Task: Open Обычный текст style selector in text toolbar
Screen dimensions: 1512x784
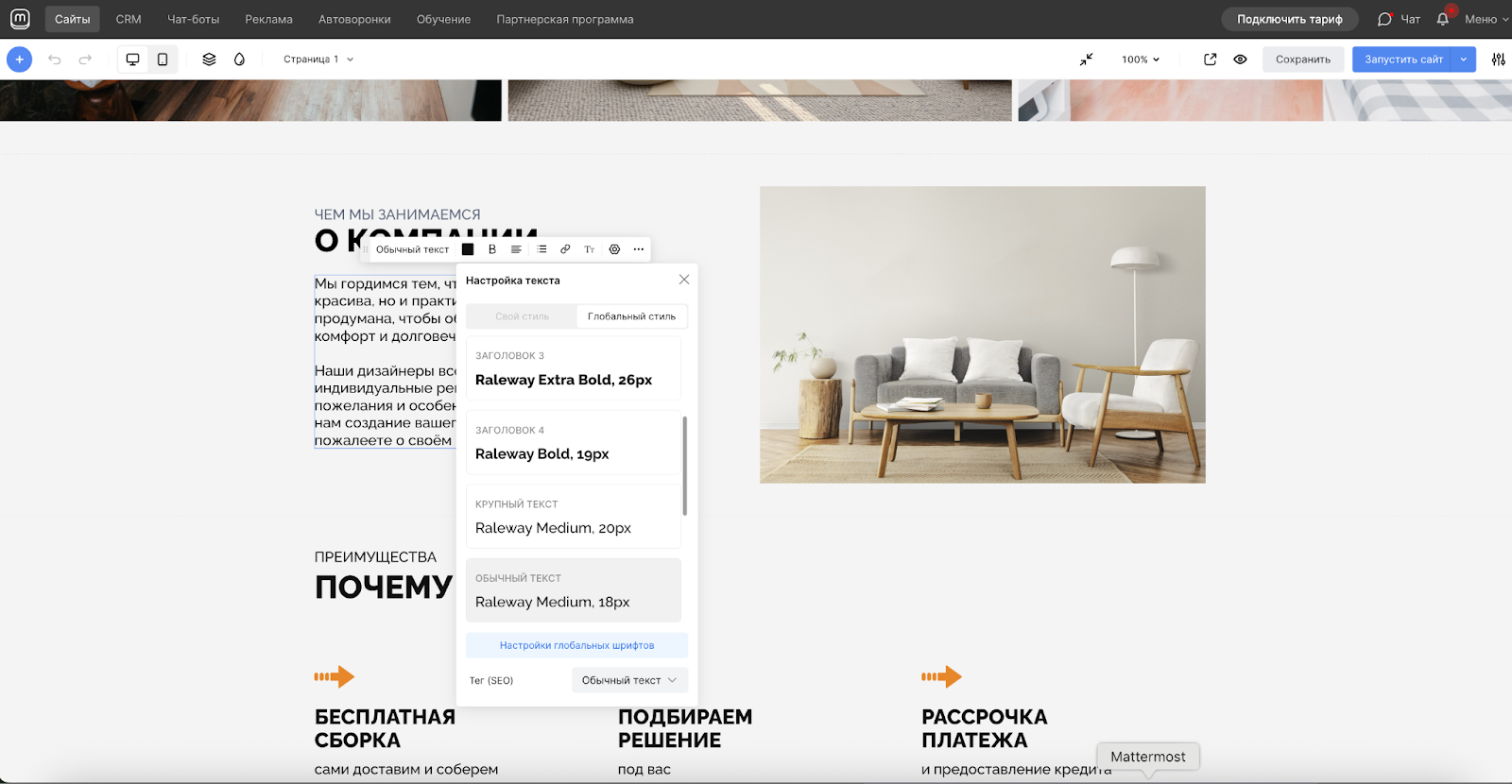Action: (413, 249)
